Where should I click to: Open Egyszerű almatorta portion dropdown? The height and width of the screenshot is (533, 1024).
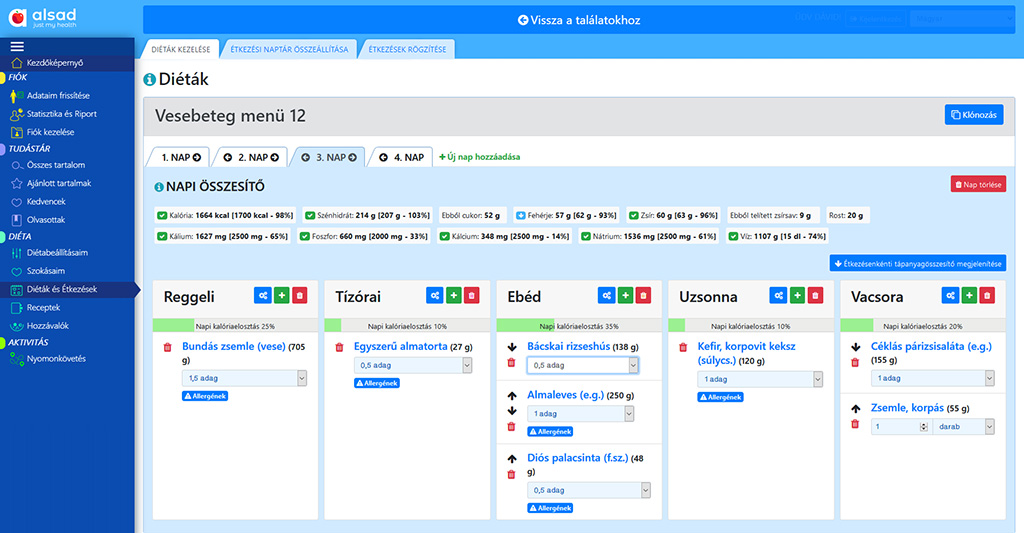(413, 366)
